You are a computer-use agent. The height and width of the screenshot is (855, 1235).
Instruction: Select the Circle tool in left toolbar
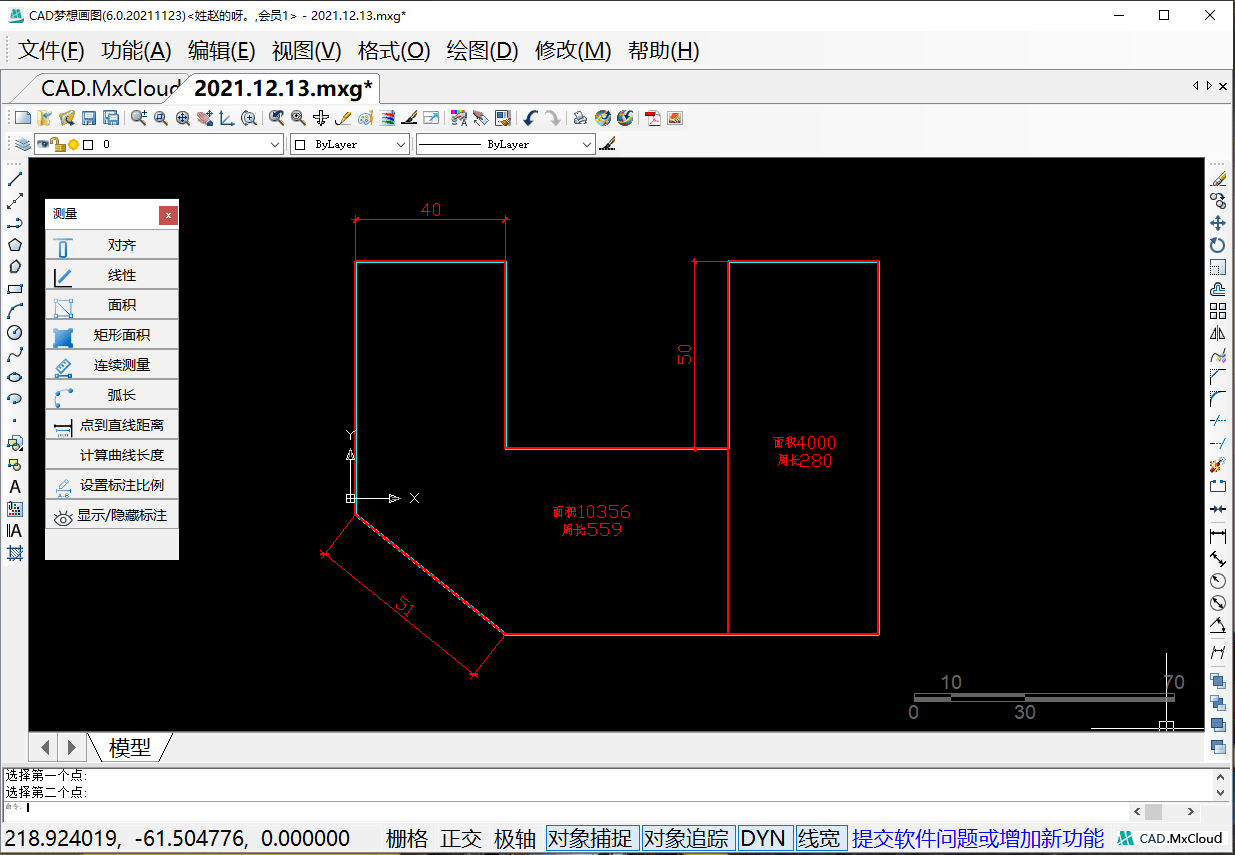tap(15, 333)
